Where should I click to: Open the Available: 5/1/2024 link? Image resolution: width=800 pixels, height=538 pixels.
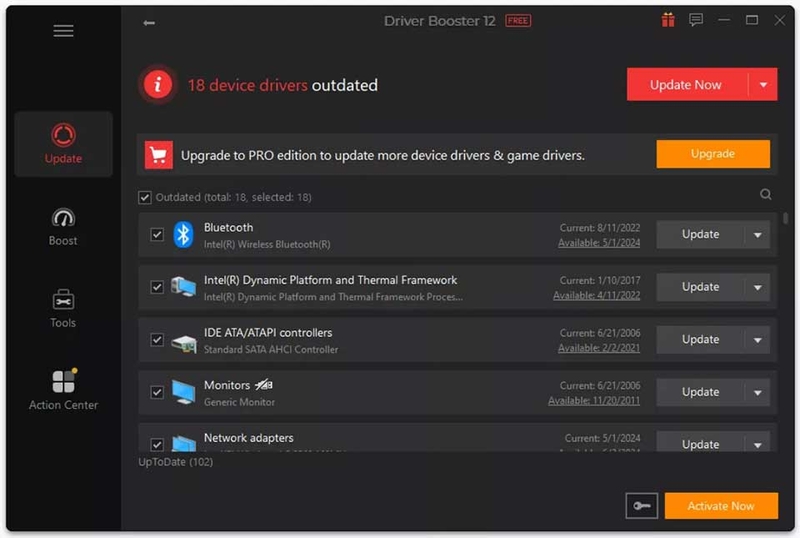pos(599,243)
